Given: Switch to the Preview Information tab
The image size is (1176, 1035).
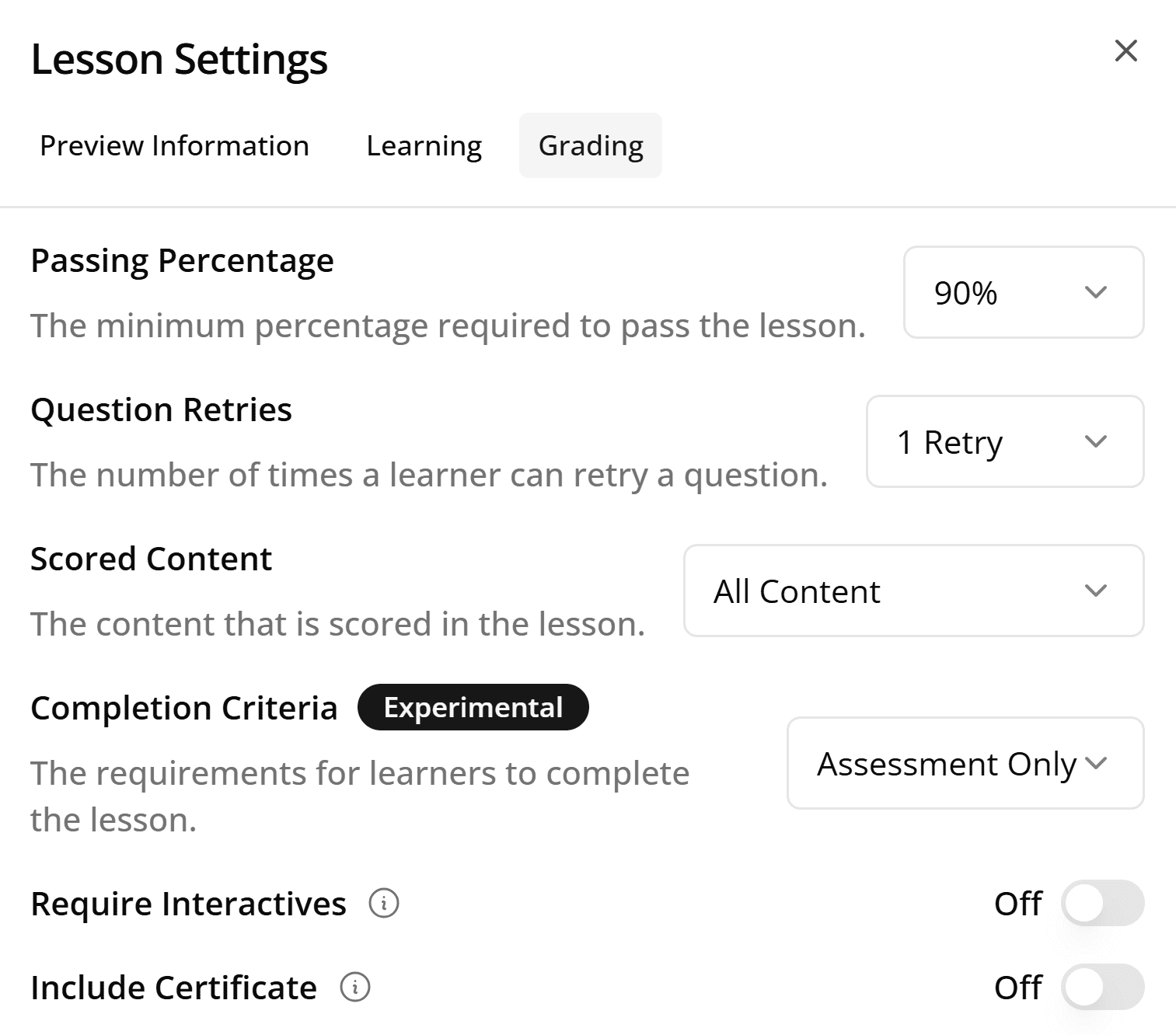Looking at the screenshot, I should [x=174, y=146].
